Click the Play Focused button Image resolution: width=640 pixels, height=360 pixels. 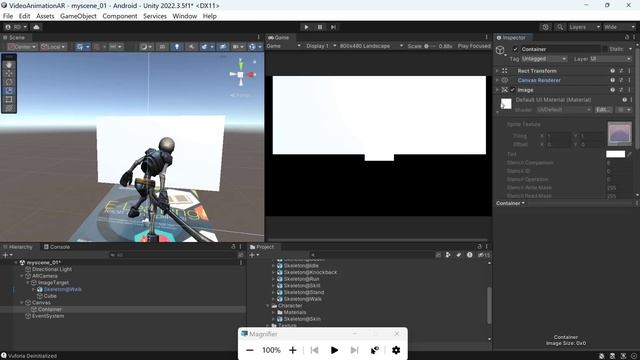(x=474, y=46)
